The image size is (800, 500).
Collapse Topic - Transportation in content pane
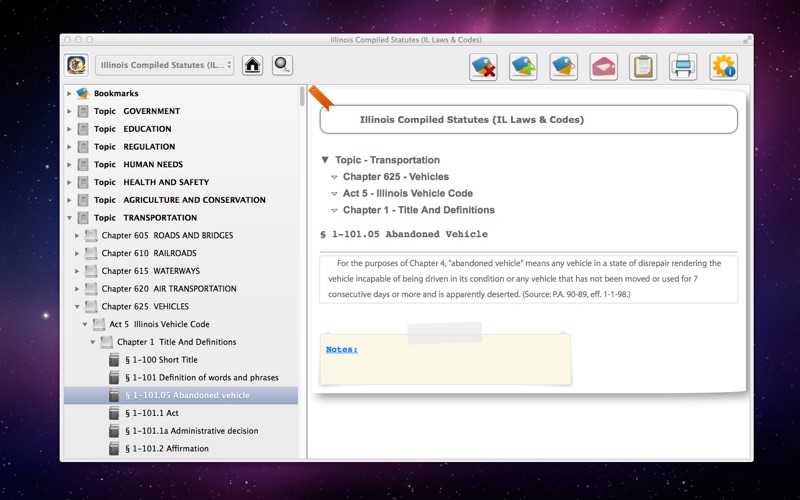point(324,160)
